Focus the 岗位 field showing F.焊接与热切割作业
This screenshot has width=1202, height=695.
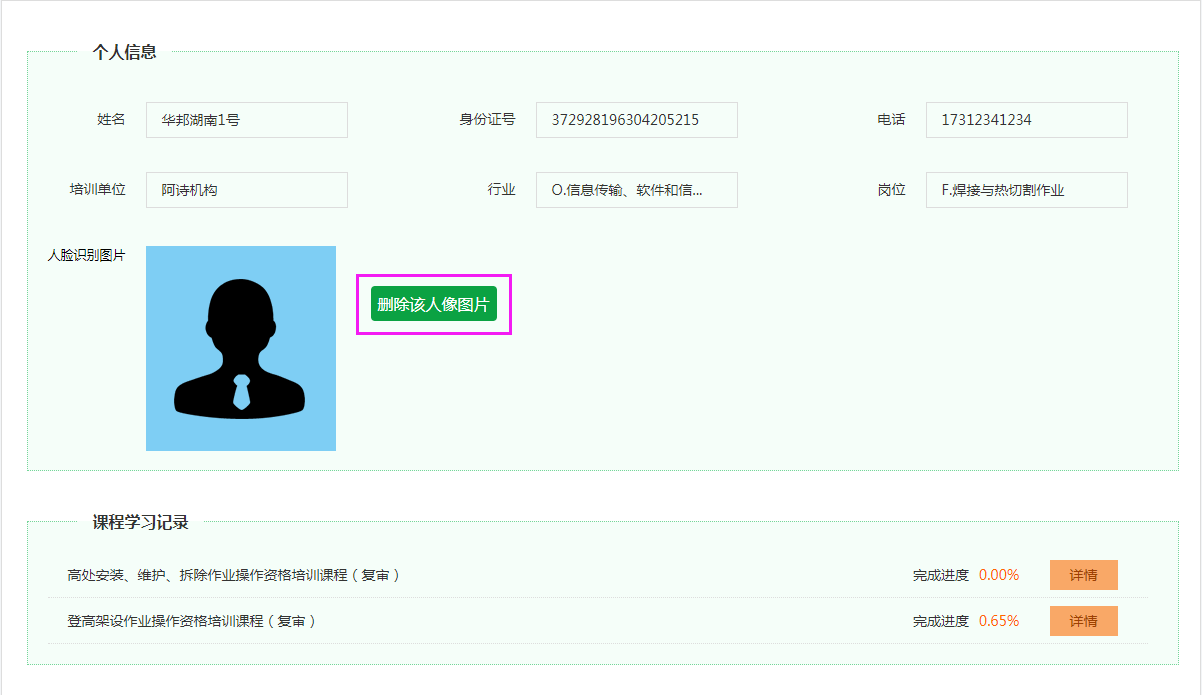tap(1027, 190)
